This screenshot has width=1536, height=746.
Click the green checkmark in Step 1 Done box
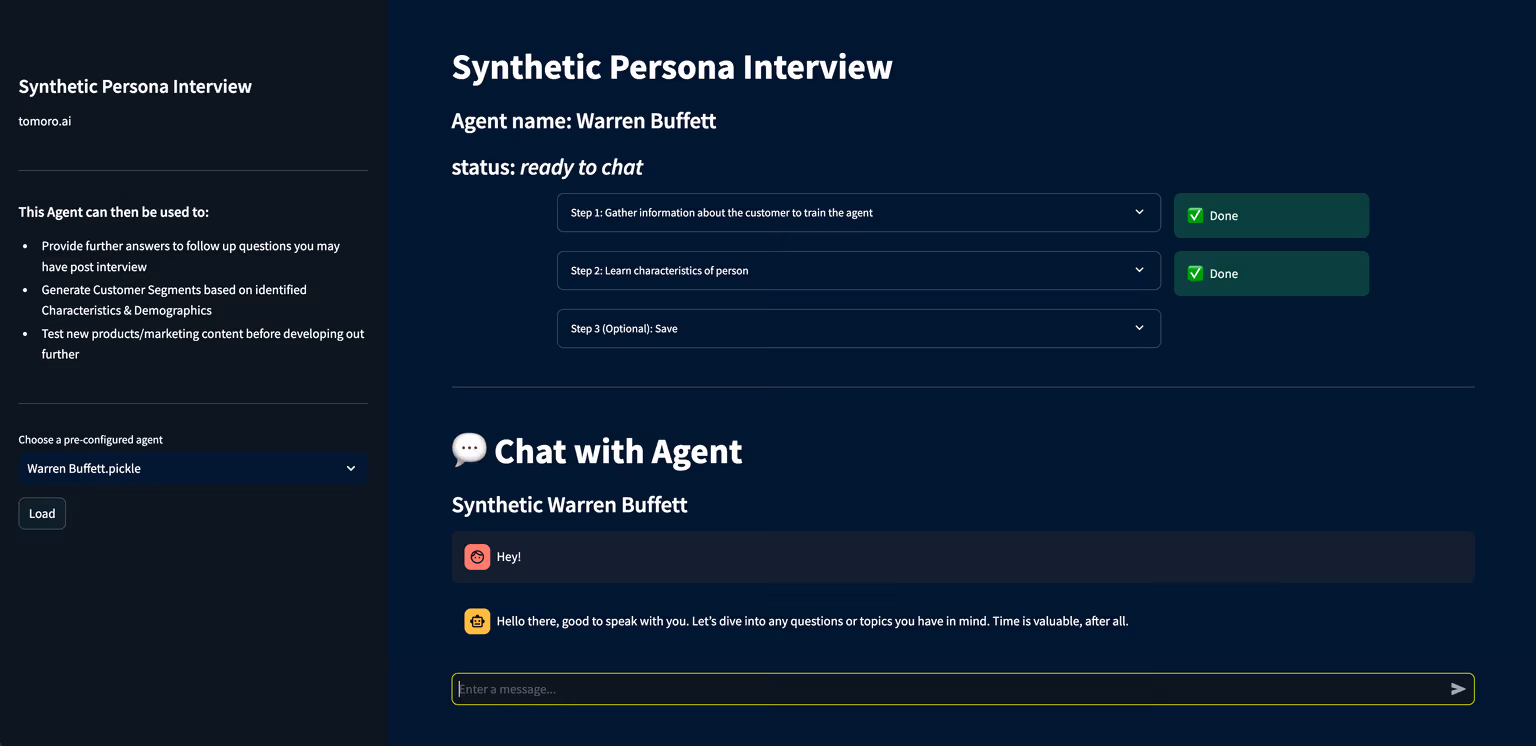pos(1195,215)
